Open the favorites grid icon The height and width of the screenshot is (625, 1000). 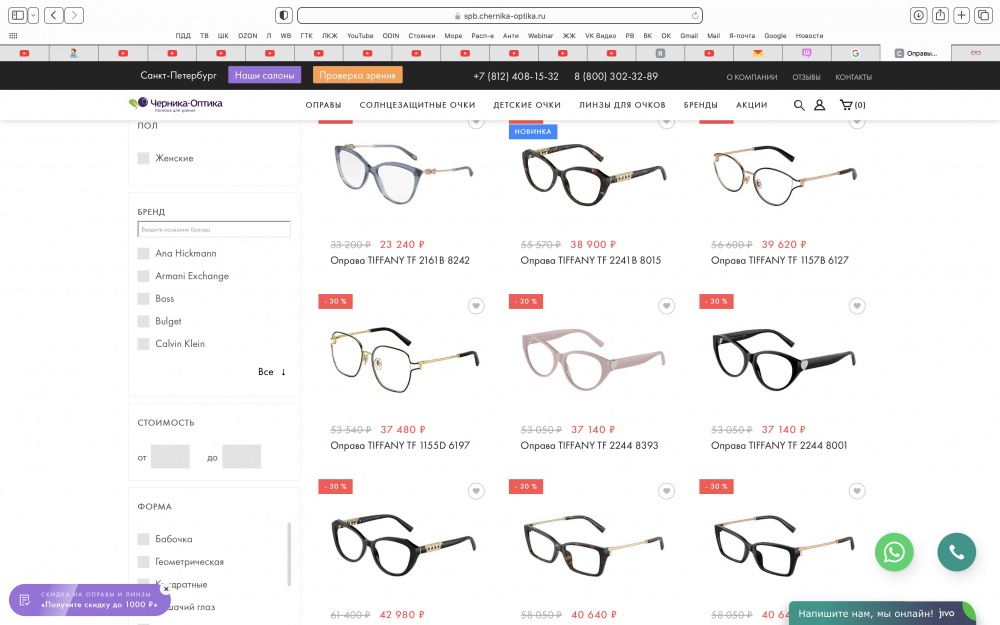point(13,36)
